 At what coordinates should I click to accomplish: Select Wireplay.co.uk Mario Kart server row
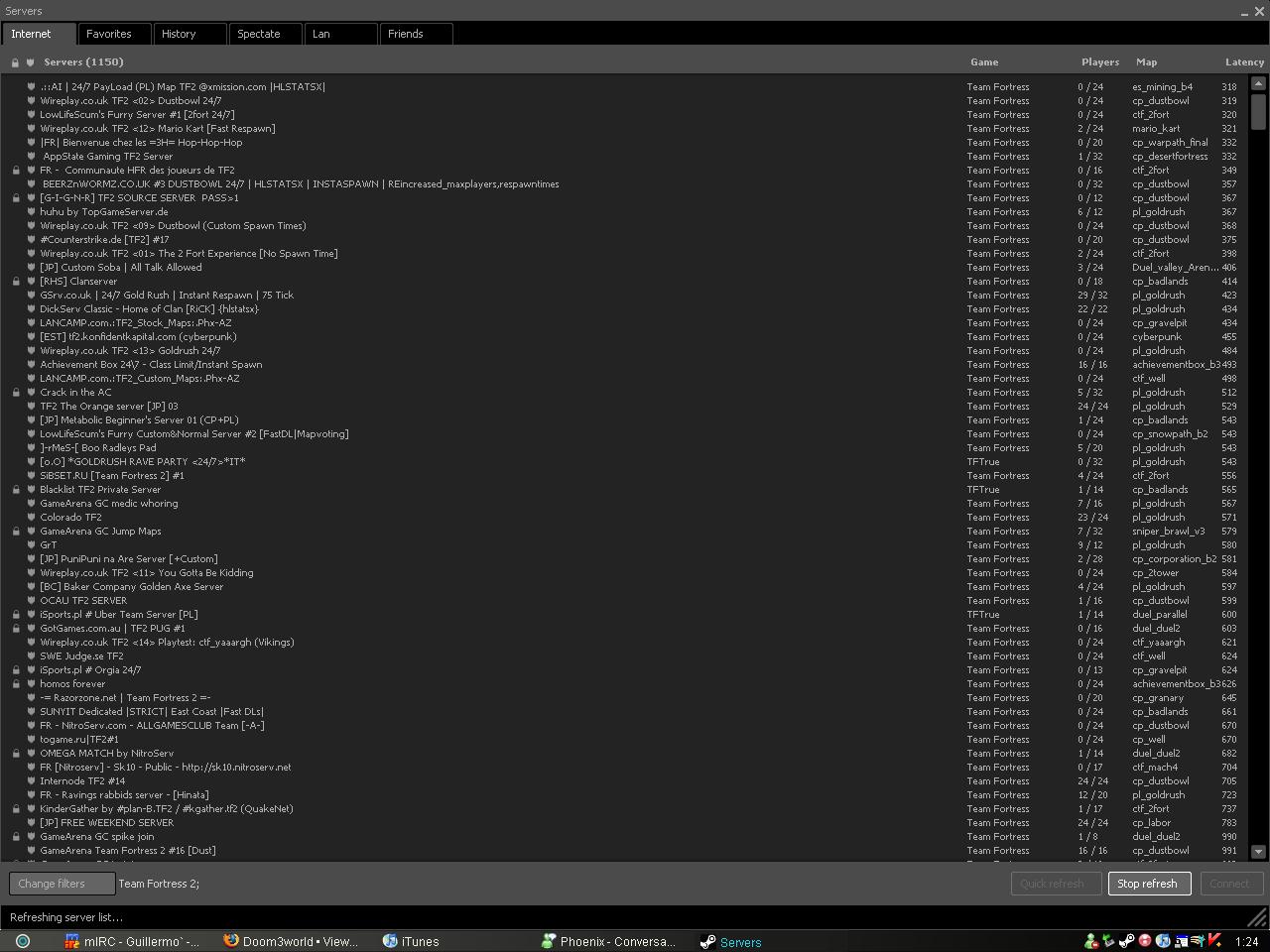[x=625, y=129]
